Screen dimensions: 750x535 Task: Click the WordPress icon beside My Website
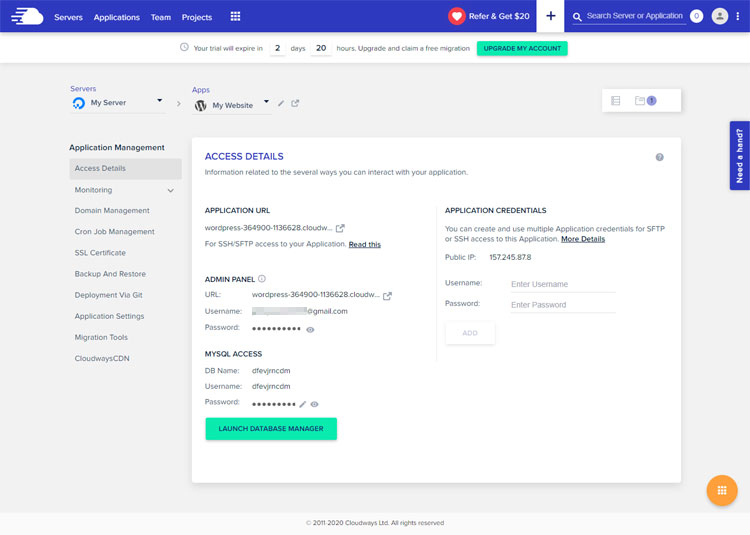point(200,105)
